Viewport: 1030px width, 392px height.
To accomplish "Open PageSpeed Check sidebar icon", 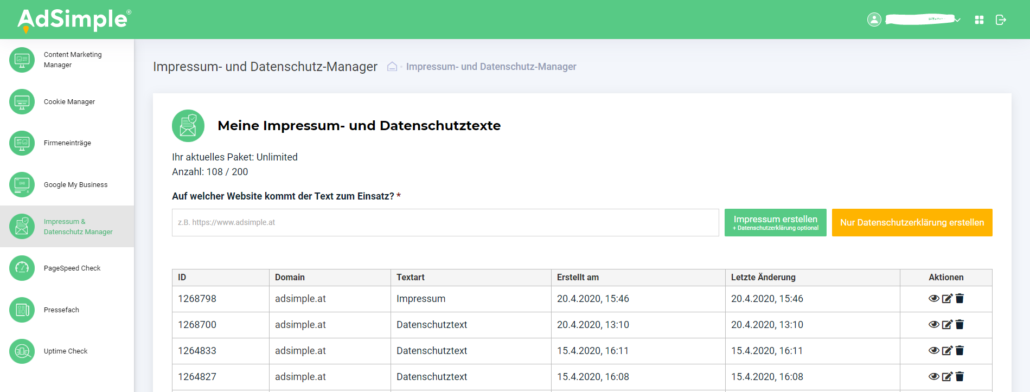I will (22, 268).
